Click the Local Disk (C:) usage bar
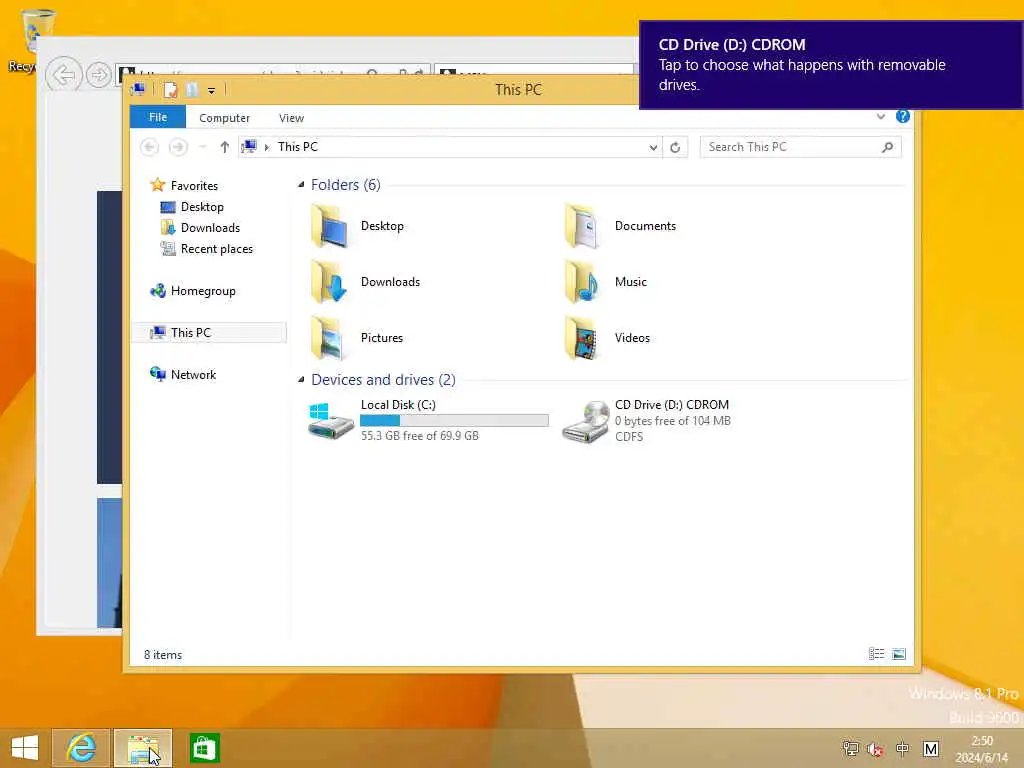This screenshot has width=1024, height=768. tap(455, 421)
